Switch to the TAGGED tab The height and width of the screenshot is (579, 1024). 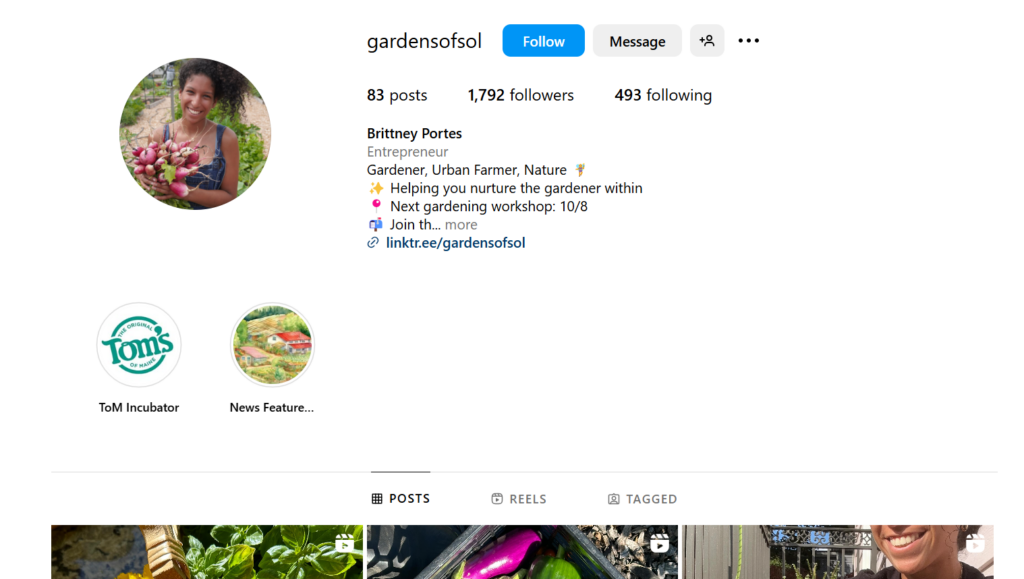[x=643, y=499]
